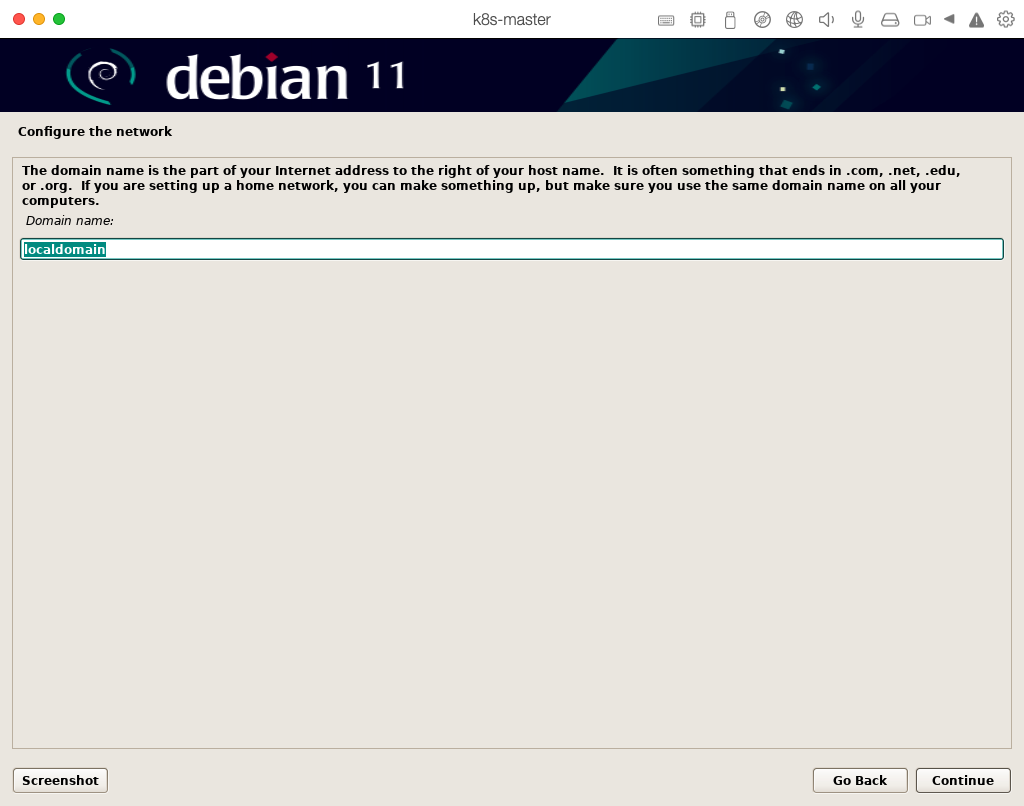Click into the Domain name text field
Viewport: 1024px width, 806px height.
click(512, 249)
